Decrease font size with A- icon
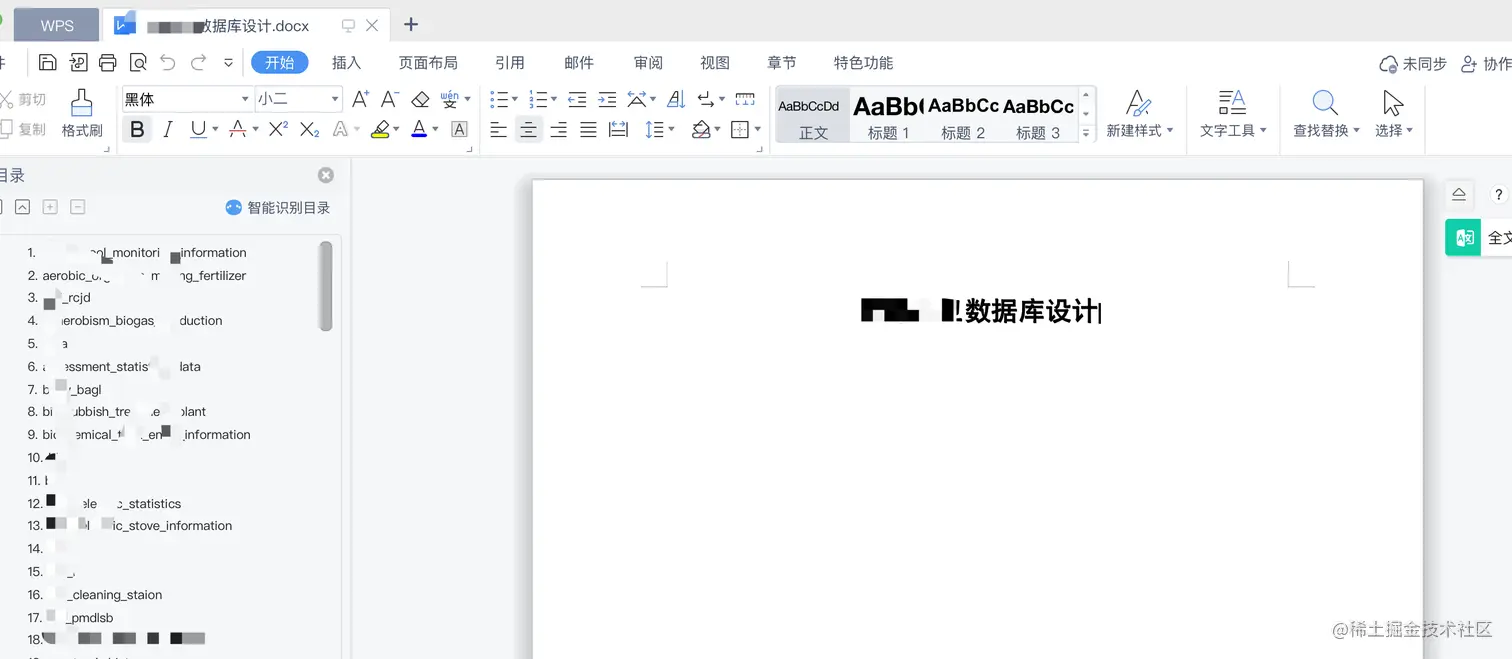 click(x=391, y=99)
